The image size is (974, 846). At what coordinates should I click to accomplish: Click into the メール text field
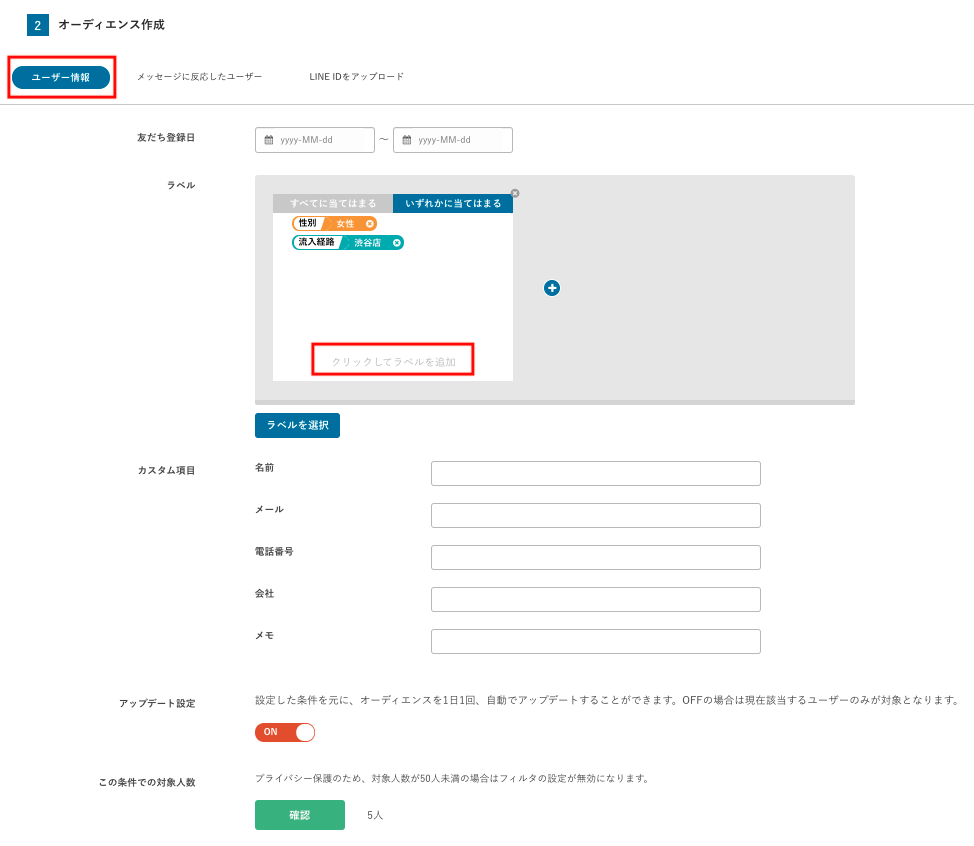(x=595, y=515)
